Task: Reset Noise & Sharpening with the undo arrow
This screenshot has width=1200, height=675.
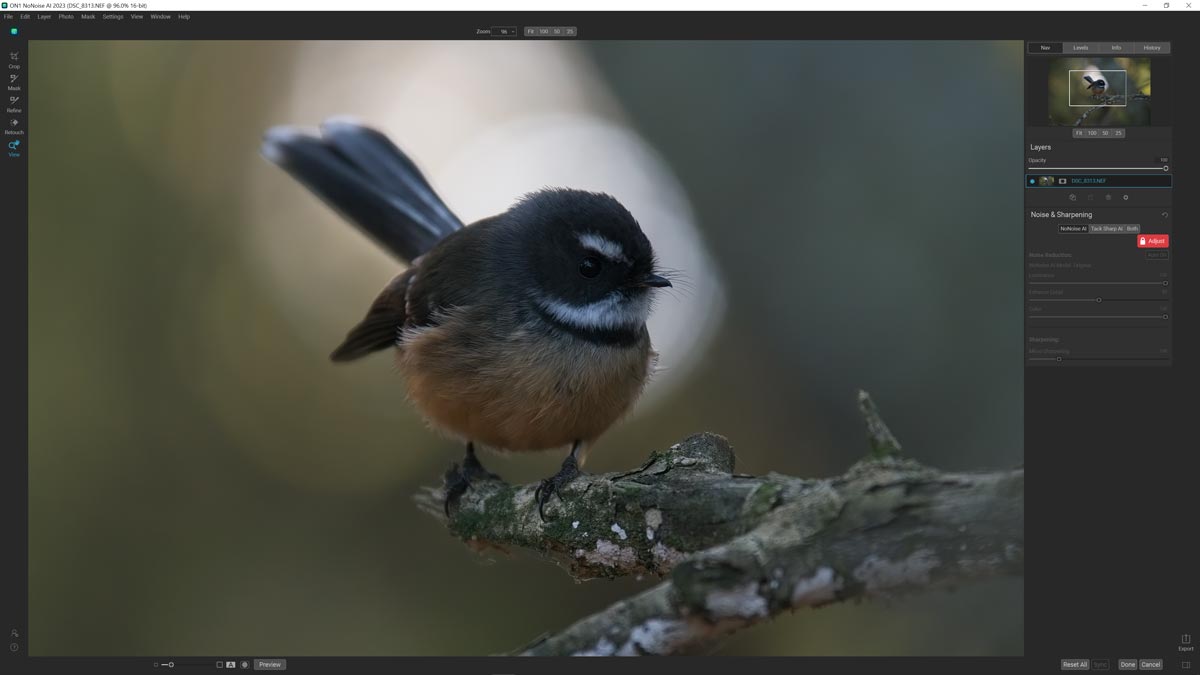Action: (1165, 214)
